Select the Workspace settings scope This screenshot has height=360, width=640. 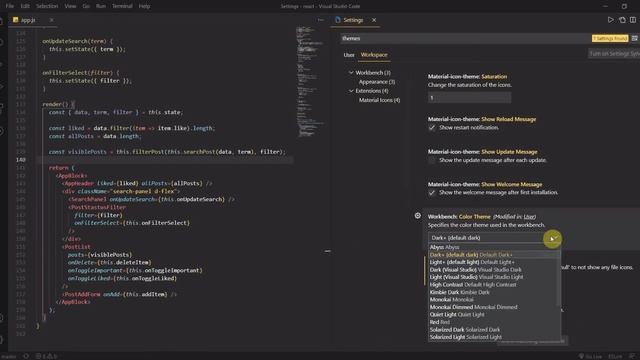pos(374,55)
